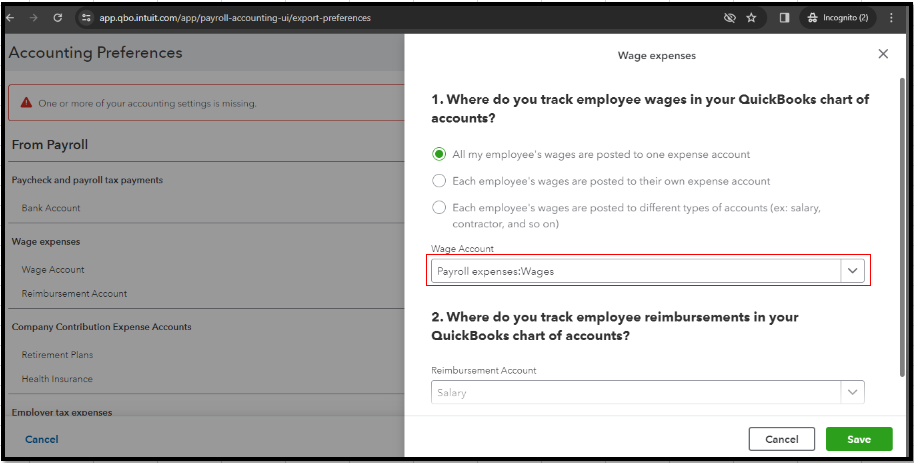Screen dimensions: 914x463
Task: Close the Wage expenses panel with X
Action: (883, 54)
